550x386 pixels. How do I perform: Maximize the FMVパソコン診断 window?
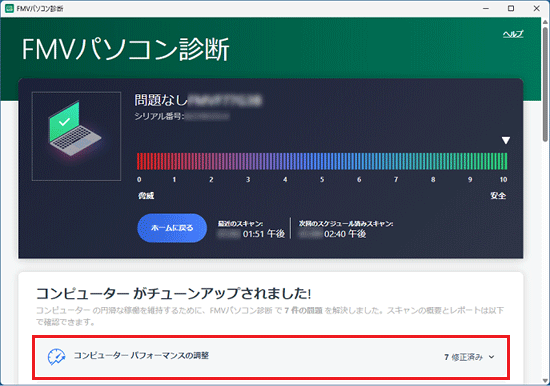click(x=511, y=8)
